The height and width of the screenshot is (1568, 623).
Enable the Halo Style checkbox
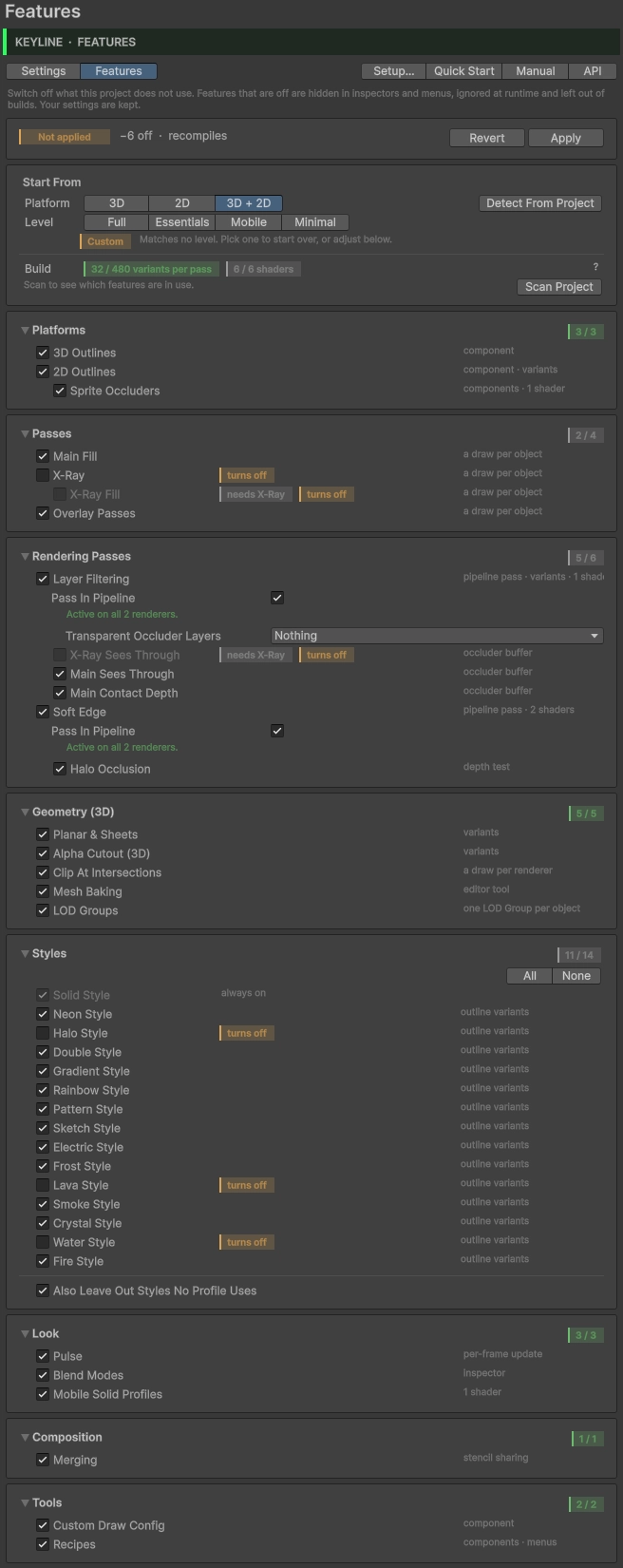43,1033
